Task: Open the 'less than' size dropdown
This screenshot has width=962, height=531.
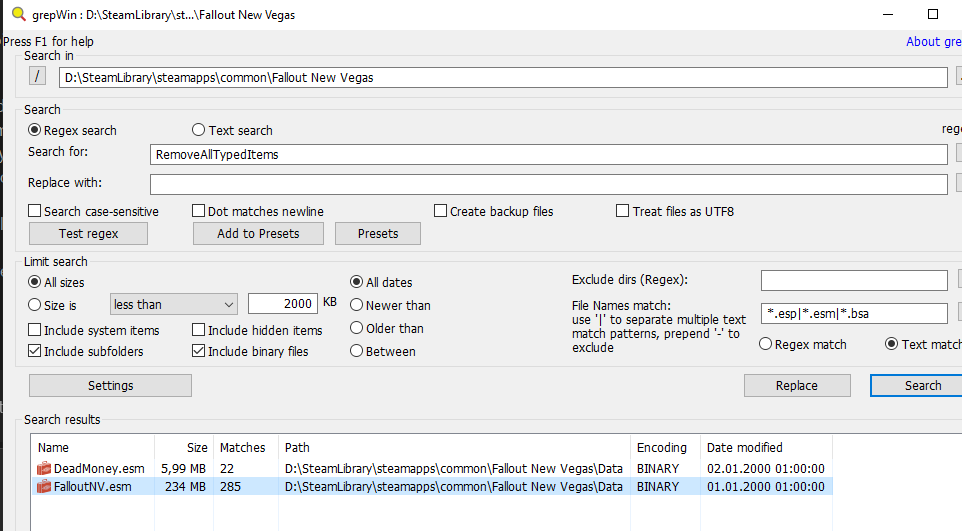Action: tap(174, 304)
